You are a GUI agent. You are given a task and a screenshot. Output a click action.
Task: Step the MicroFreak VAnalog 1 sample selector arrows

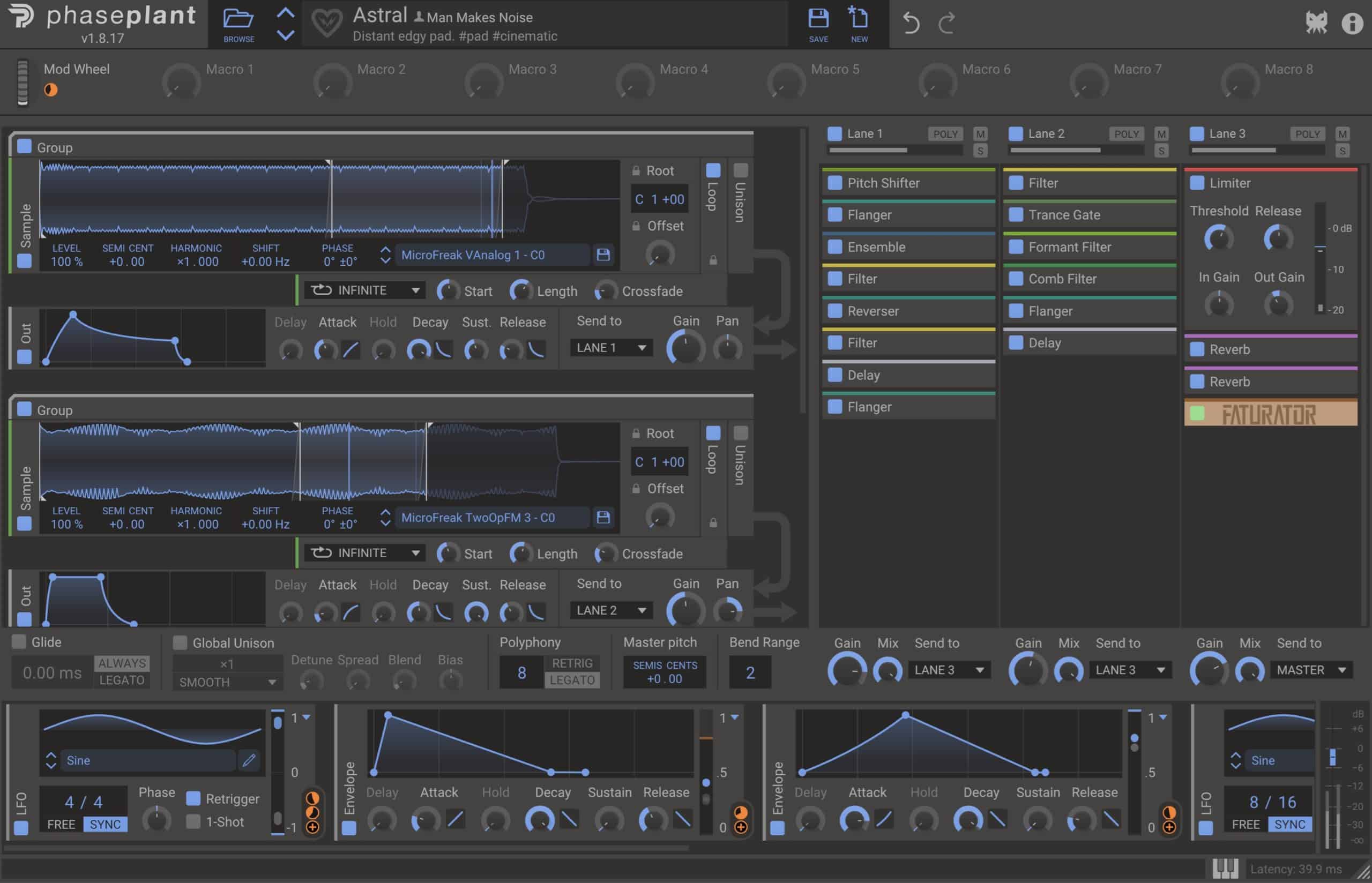click(385, 255)
